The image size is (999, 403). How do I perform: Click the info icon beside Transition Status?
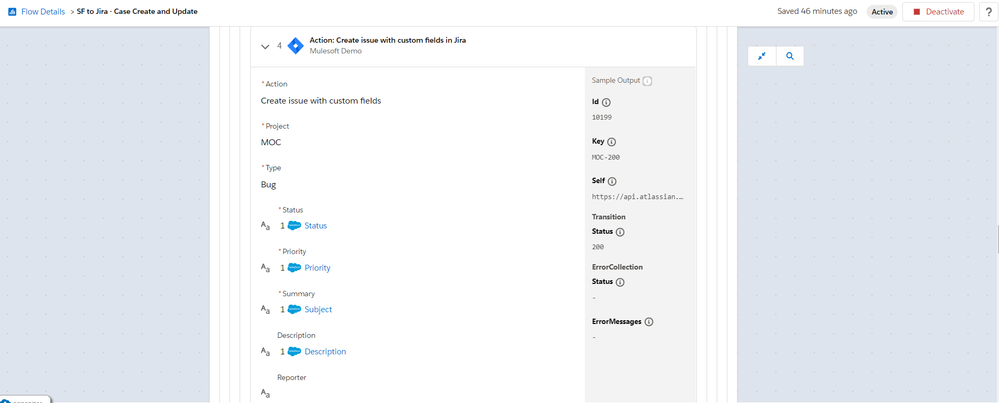pos(621,232)
